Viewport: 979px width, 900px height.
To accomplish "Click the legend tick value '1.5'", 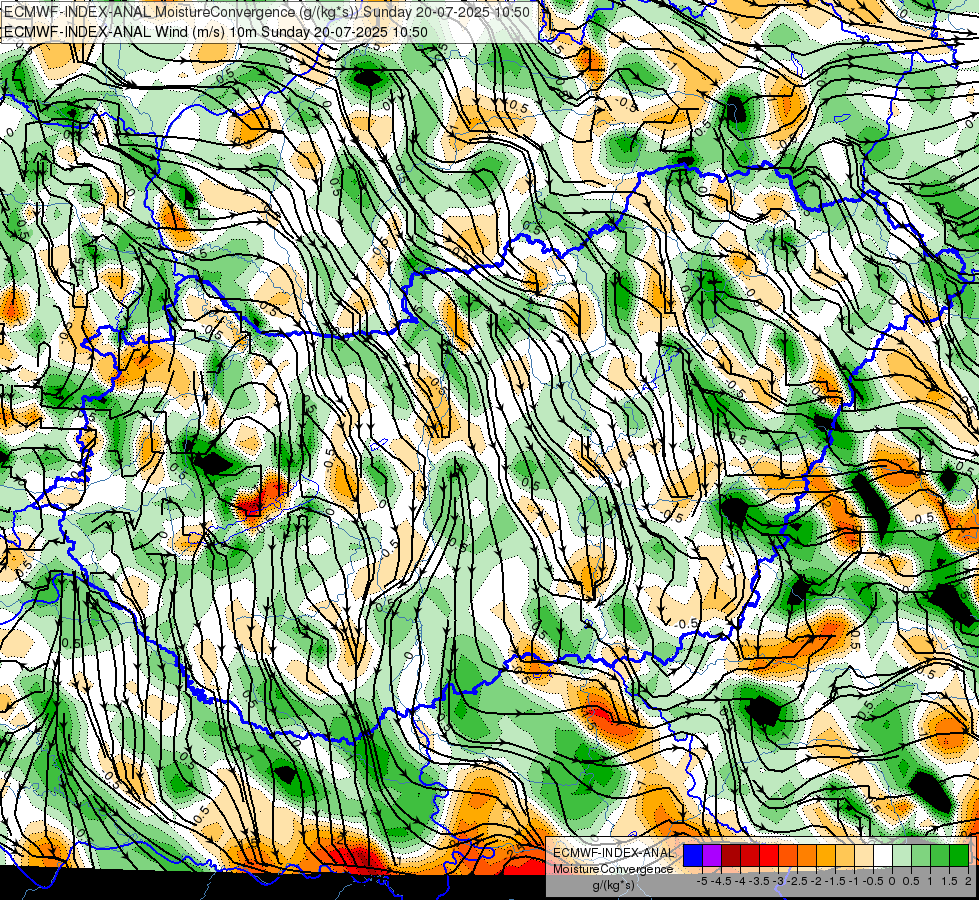I will click(x=950, y=881).
